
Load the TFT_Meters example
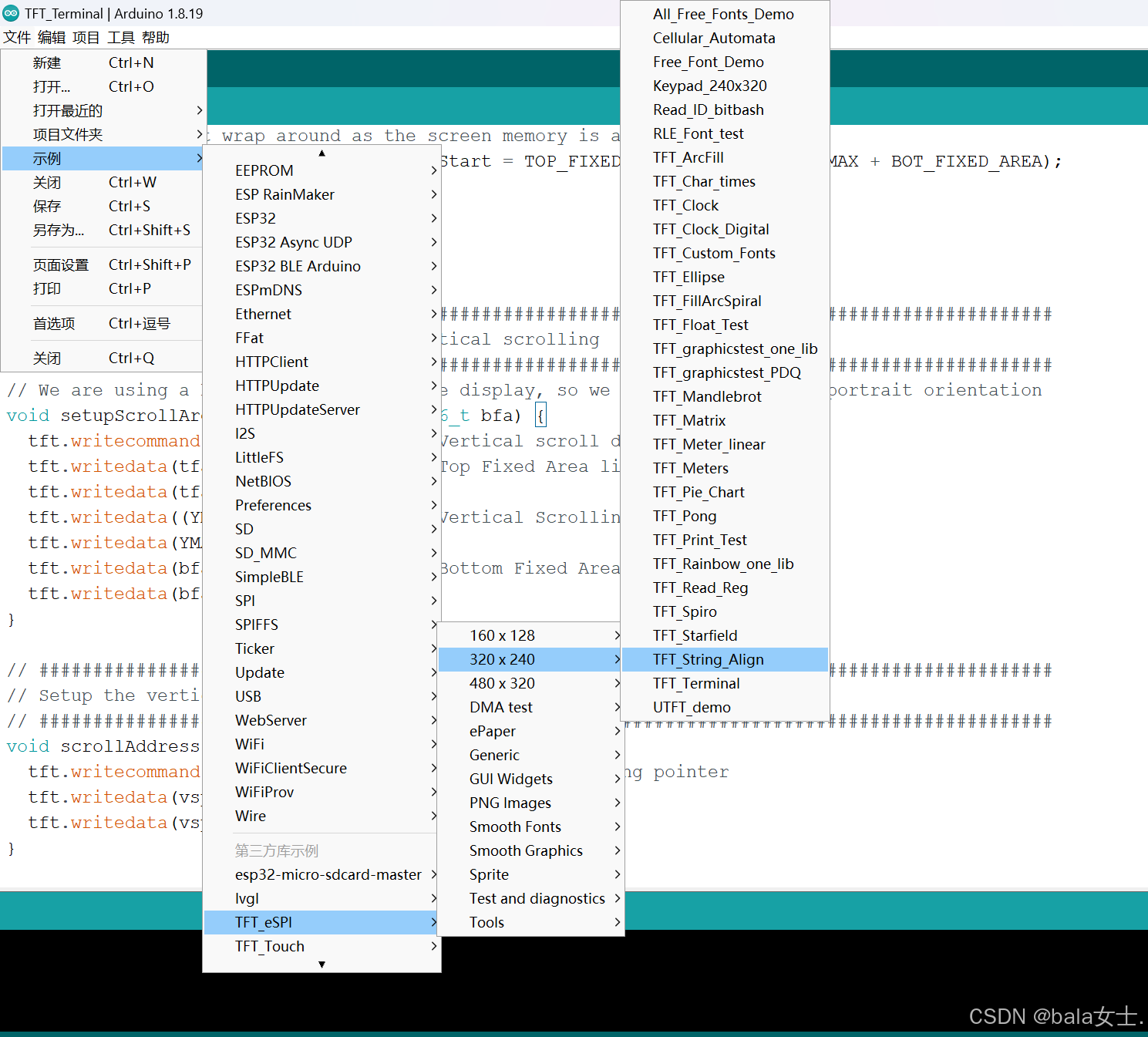[725, 468]
